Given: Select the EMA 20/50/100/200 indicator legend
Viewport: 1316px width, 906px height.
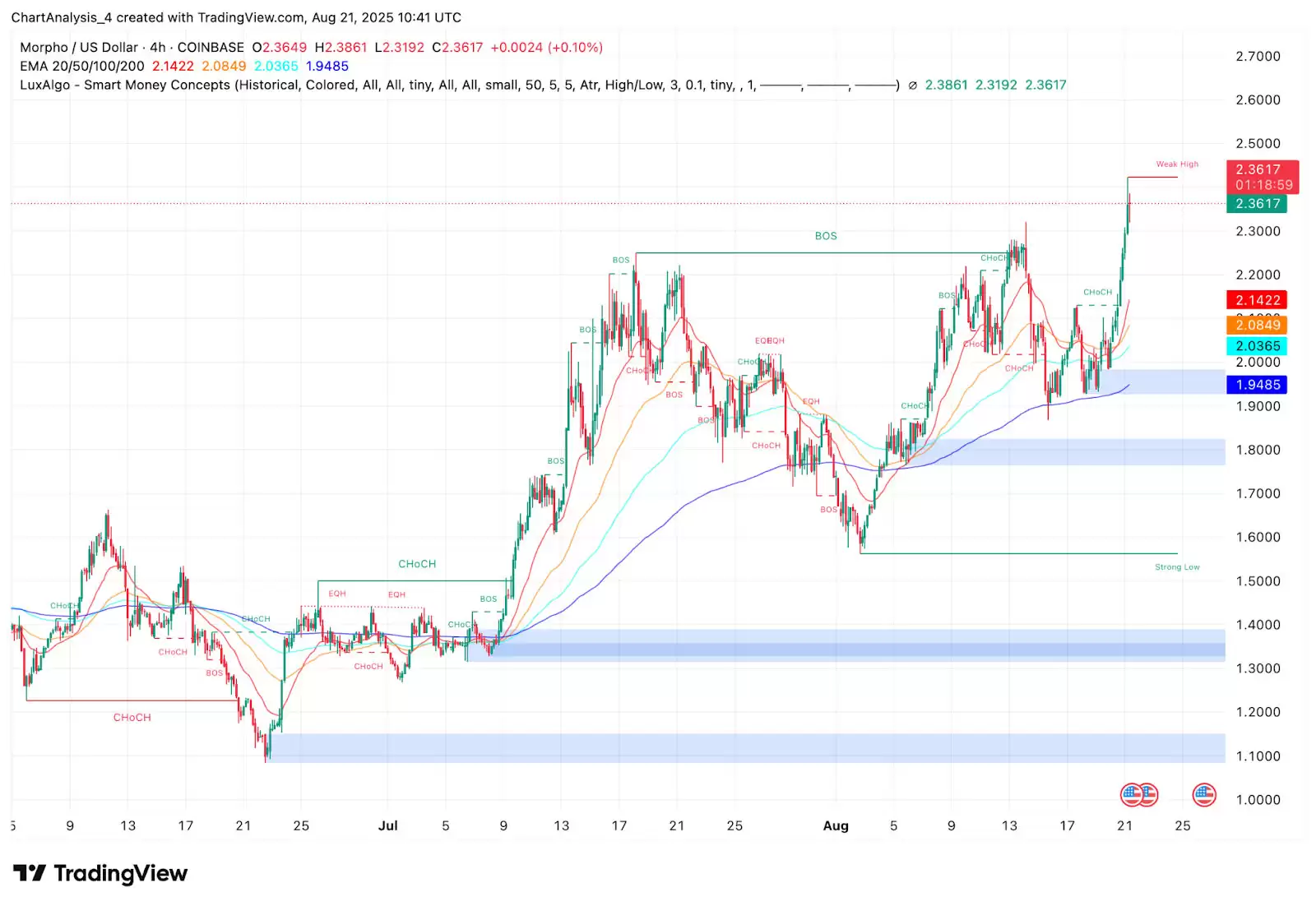Looking at the screenshot, I should pos(82,67).
